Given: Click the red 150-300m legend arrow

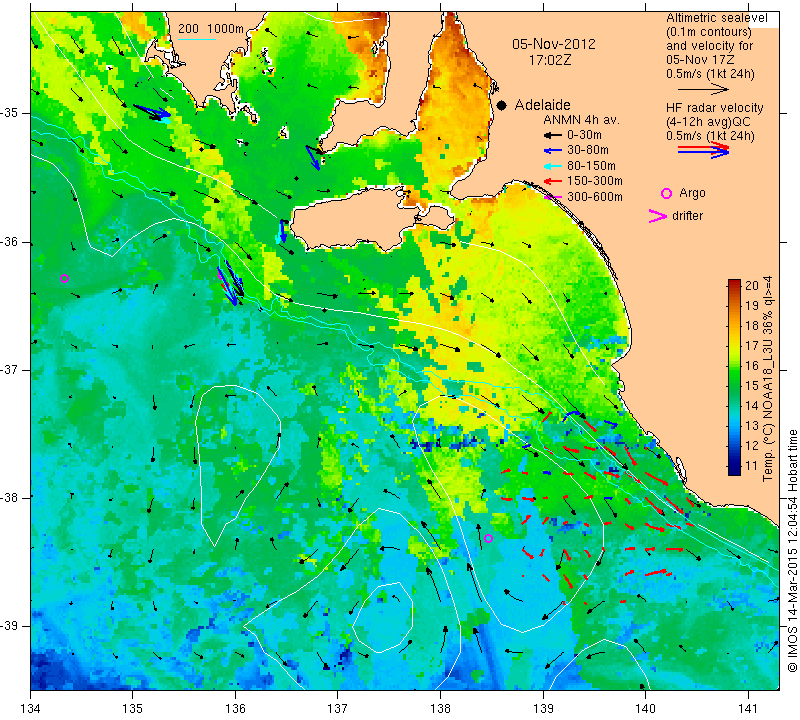Looking at the screenshot, I should click(x=553, y=181).
